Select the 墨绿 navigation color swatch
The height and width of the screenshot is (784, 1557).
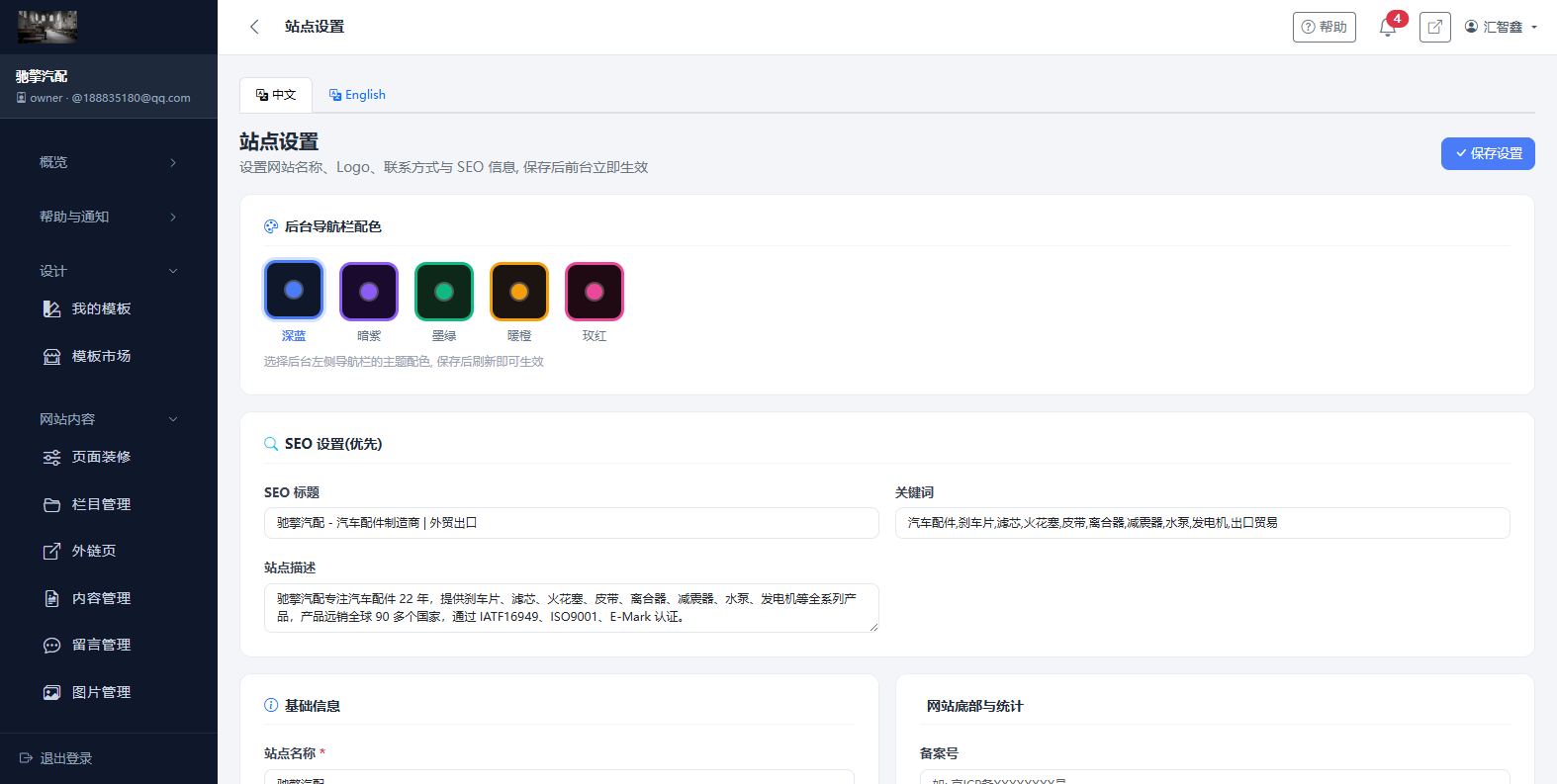coord(444,292)
